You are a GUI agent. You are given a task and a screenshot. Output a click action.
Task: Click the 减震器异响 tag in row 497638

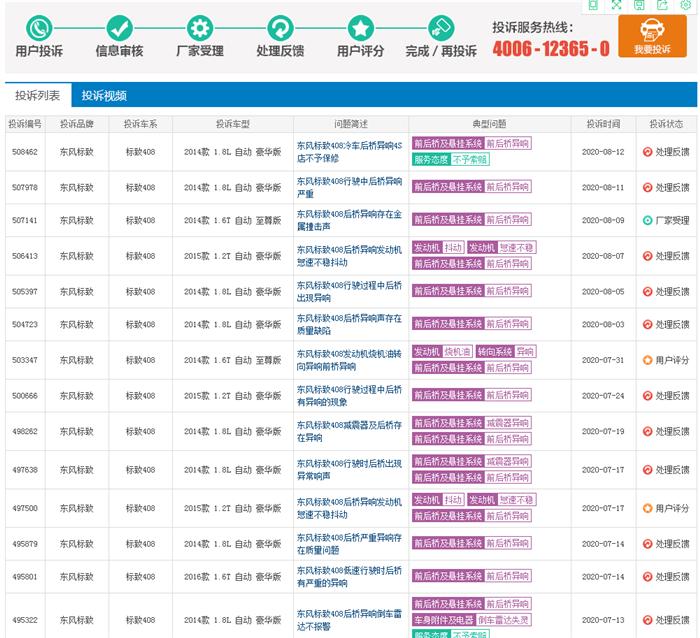471,461
